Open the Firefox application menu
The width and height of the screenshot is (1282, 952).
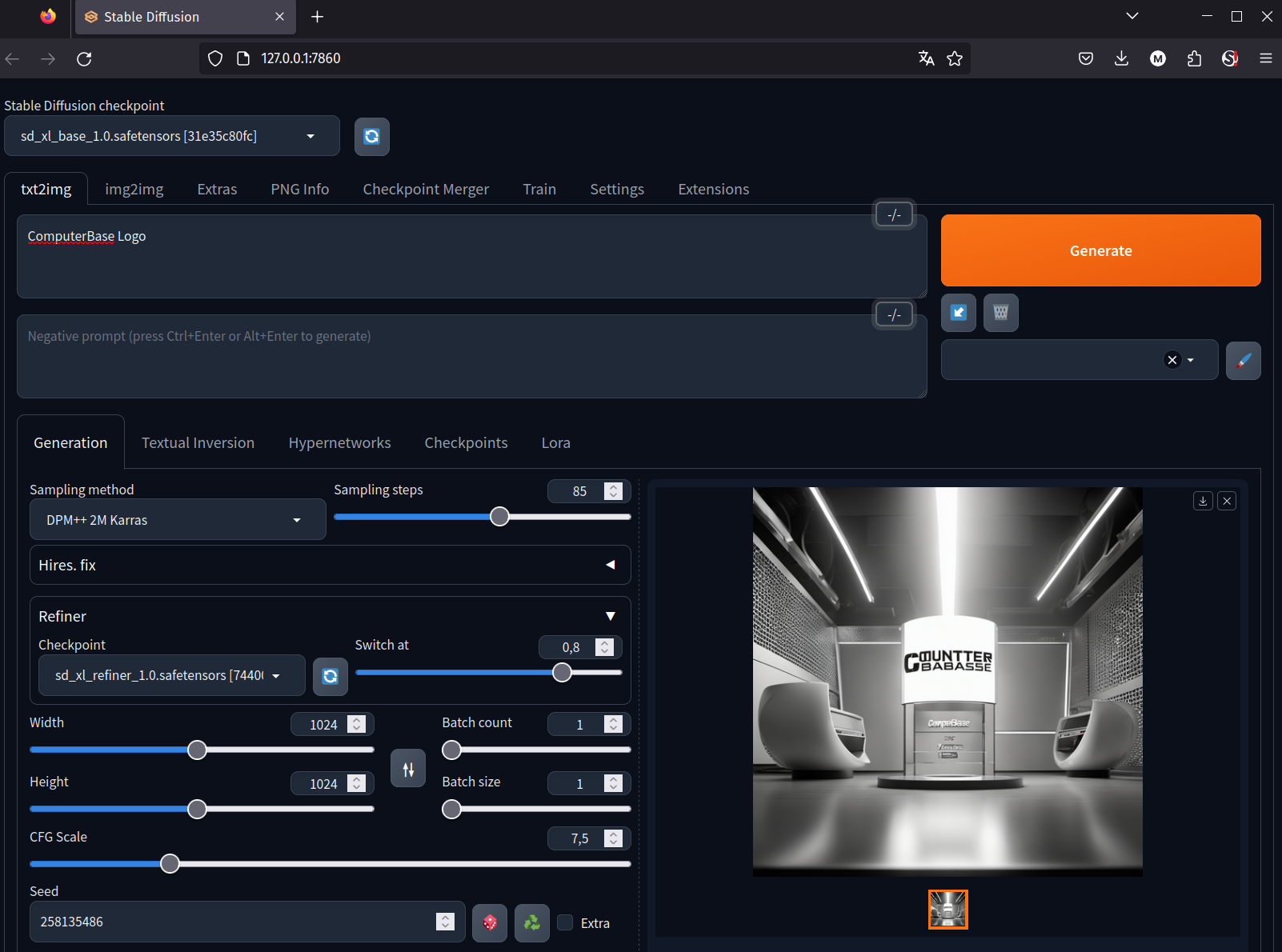tap(1266, 58)
